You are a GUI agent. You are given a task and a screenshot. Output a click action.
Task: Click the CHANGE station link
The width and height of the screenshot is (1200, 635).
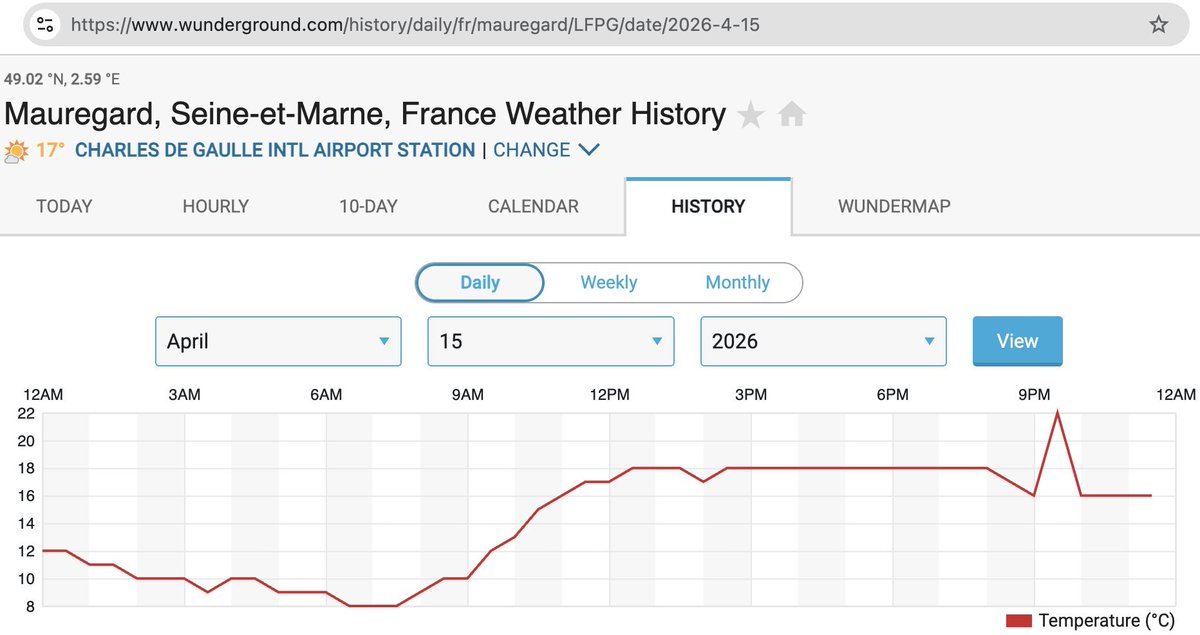pyautogui.click(x=532, y=150)
